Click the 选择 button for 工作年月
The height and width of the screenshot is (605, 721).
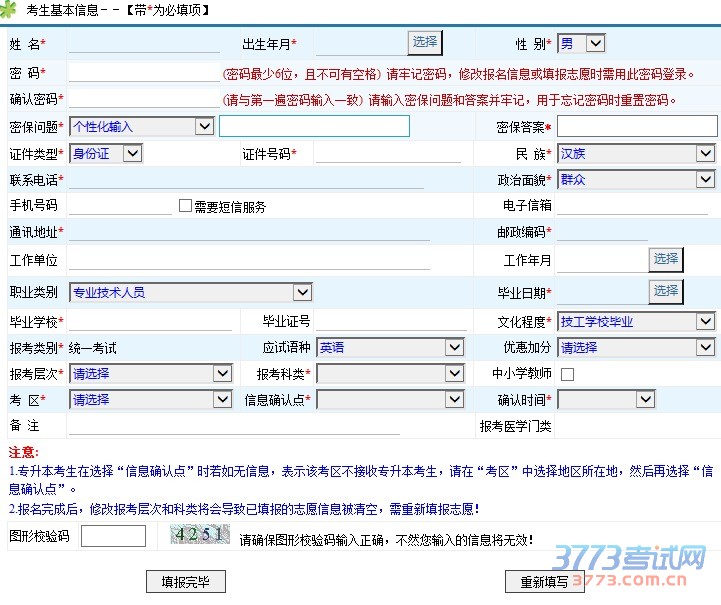[x=666, y=260]
